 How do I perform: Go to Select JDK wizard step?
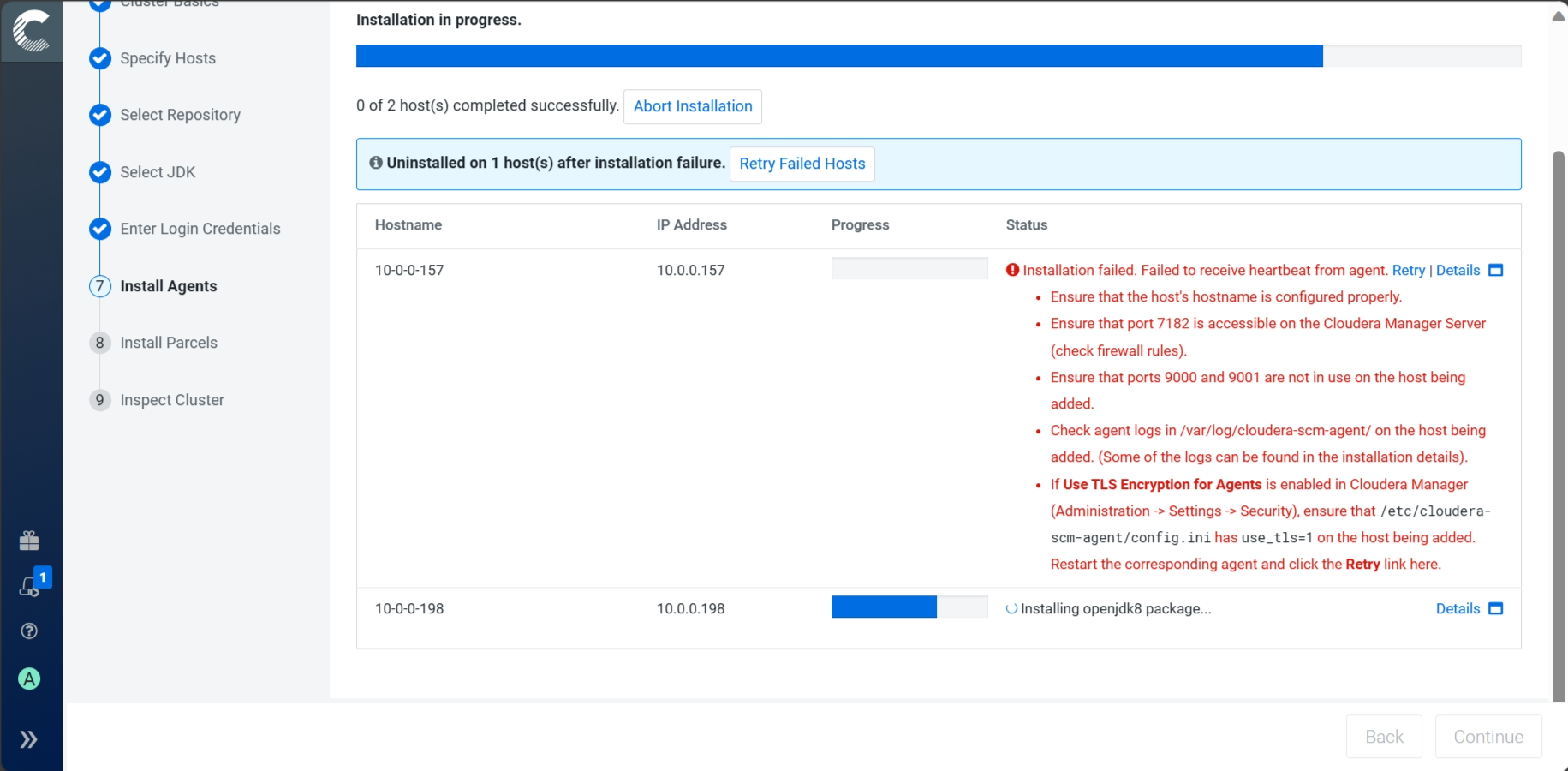pyautogui.click(x=158, y=172)
